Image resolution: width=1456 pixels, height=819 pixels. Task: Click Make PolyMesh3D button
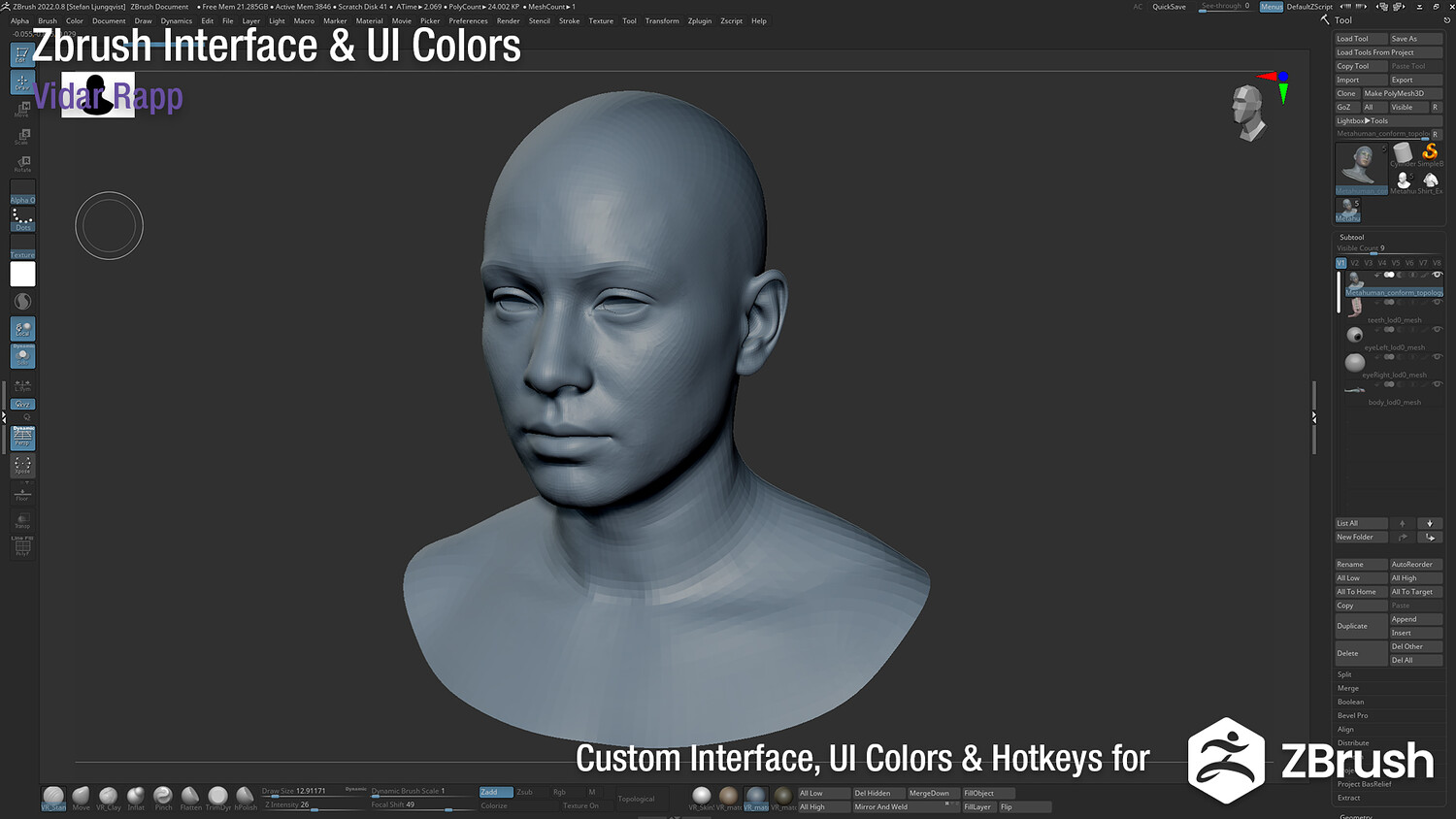(1402, 94)
